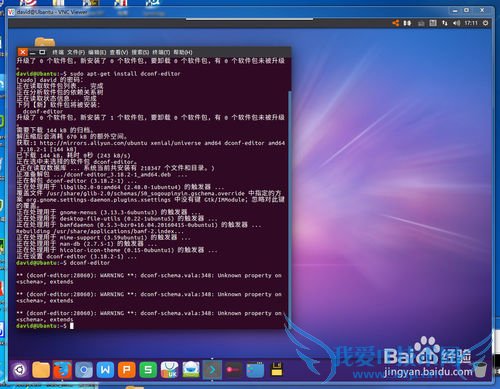Select the terminal icon in the dock

212,370
